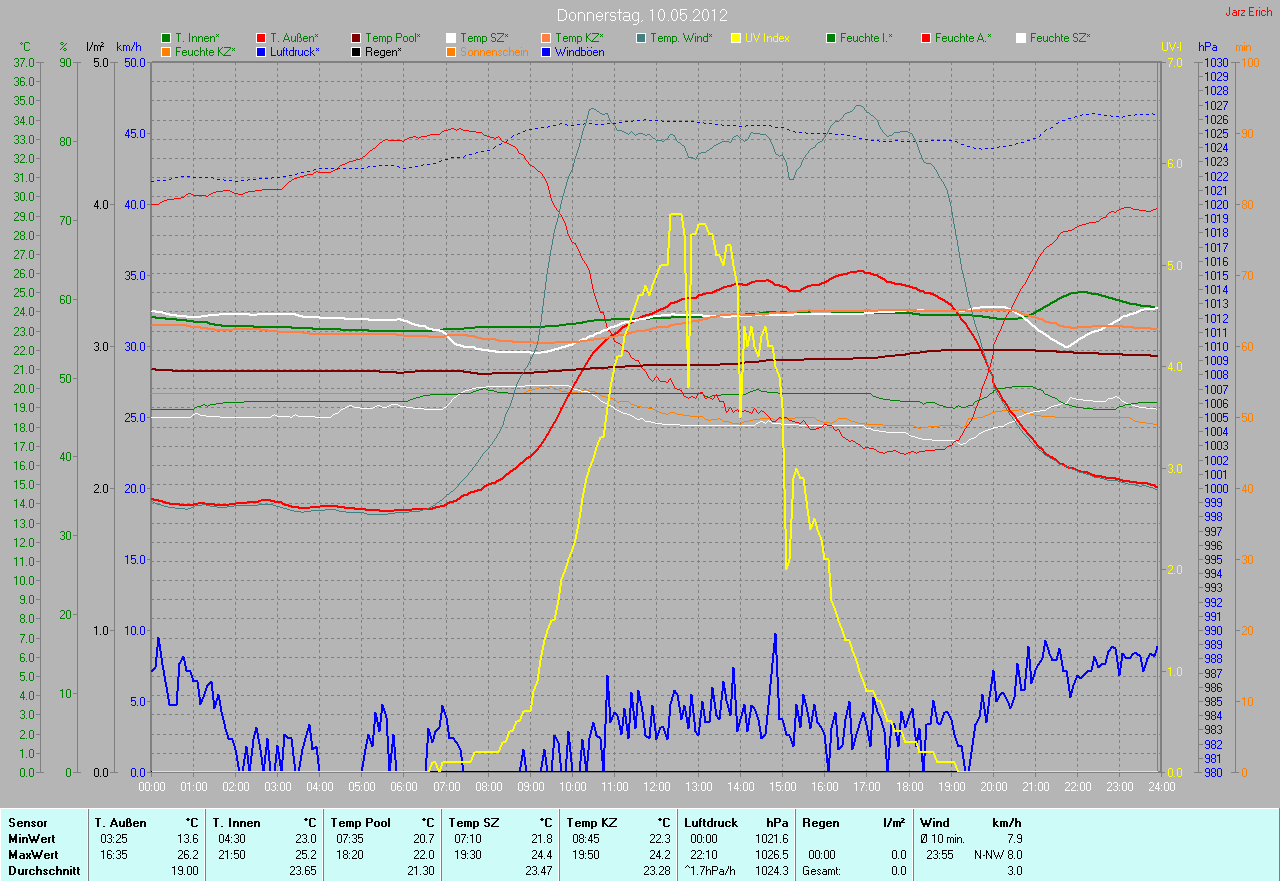Click the 'Wind' table column header
This screenshot has height=881, width=1280.
(935, 823)
